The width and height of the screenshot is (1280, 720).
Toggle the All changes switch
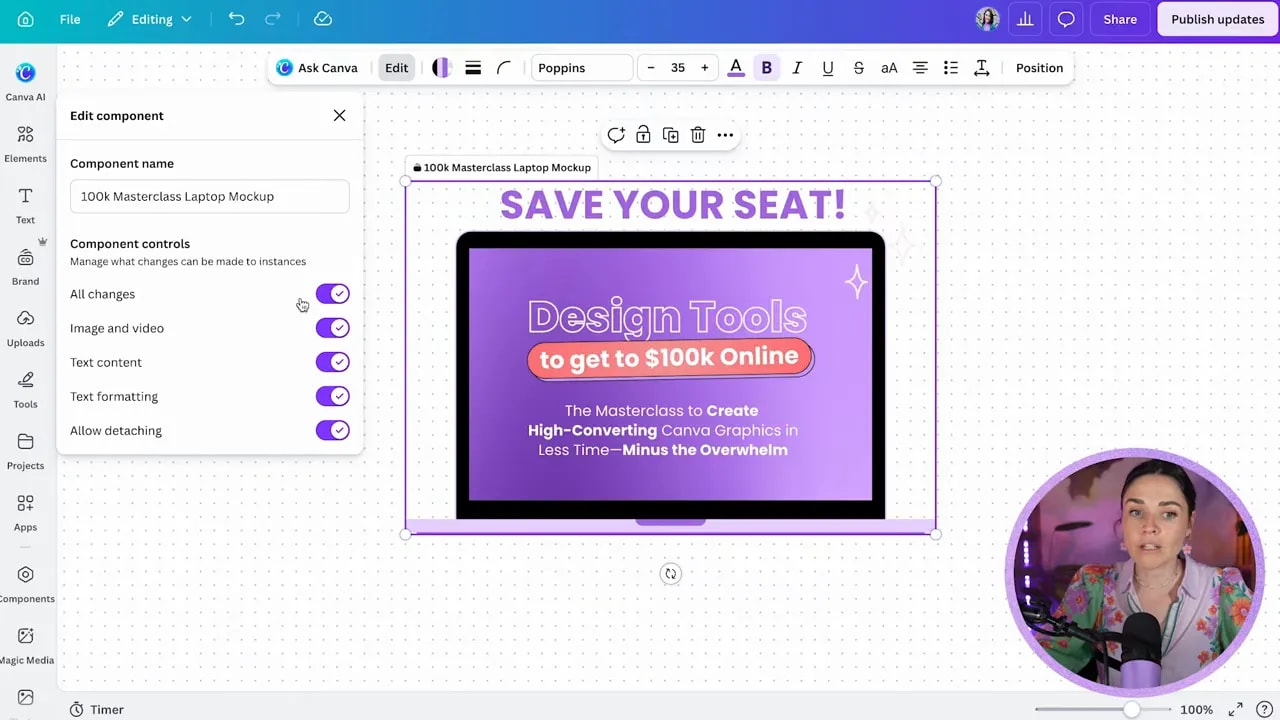tap(332, 294)
